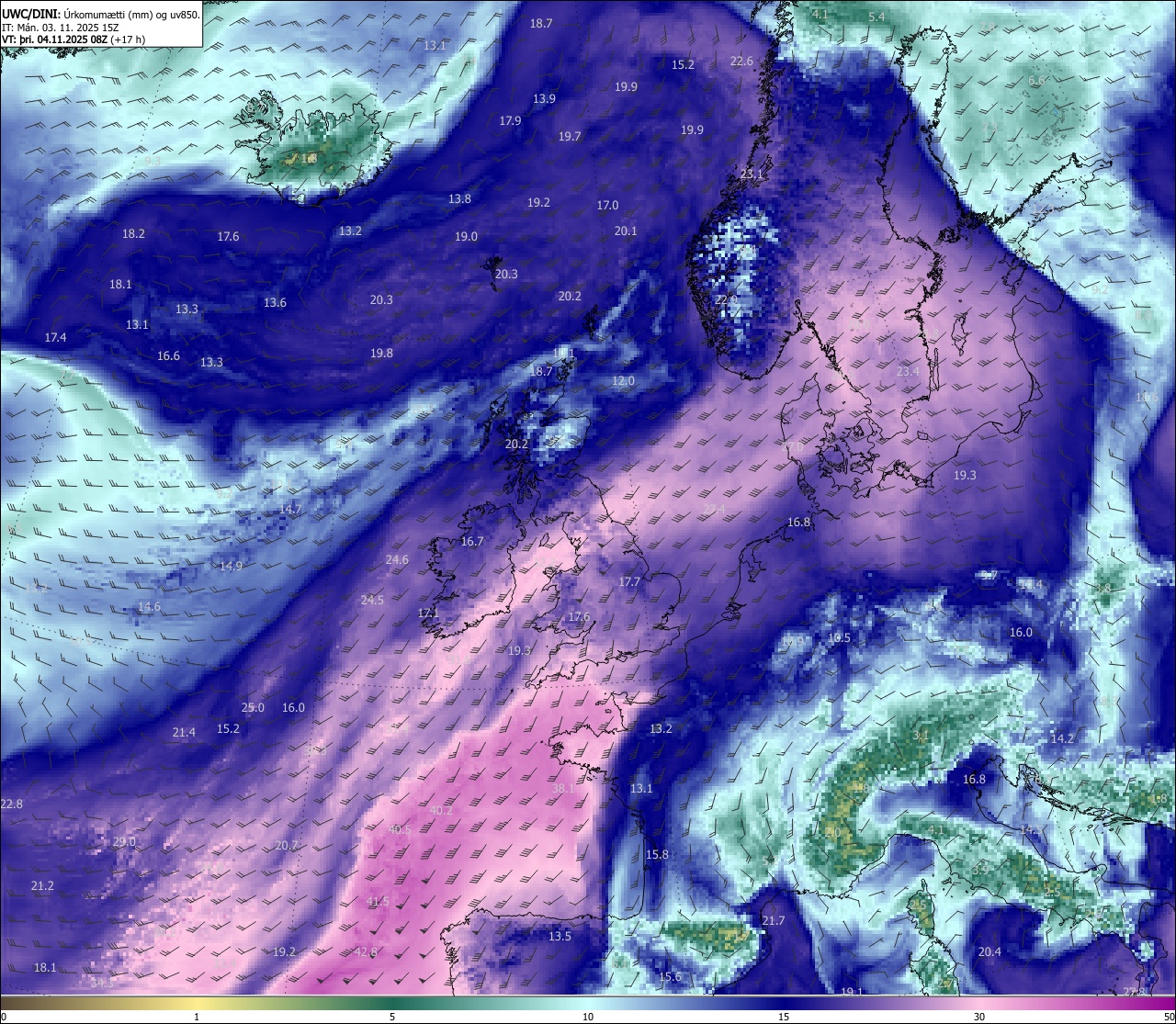
Task: Click the 17.0 map value
Action: point(607,206)
